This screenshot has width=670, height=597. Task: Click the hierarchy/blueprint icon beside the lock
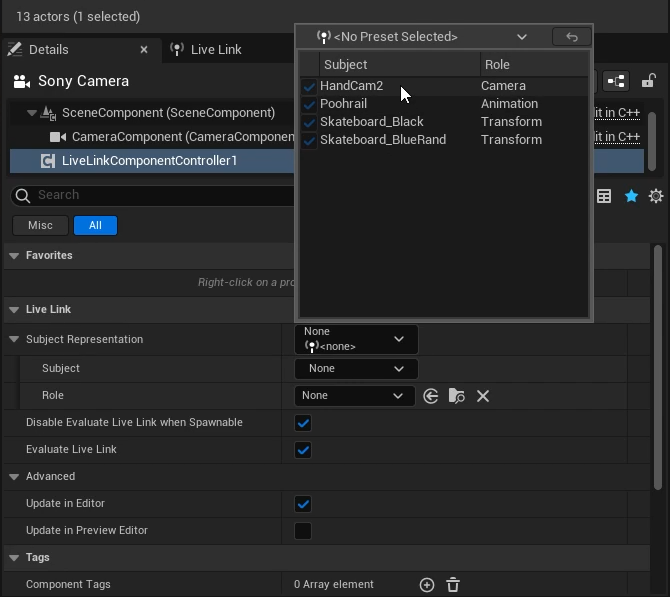tap(615, 81)
